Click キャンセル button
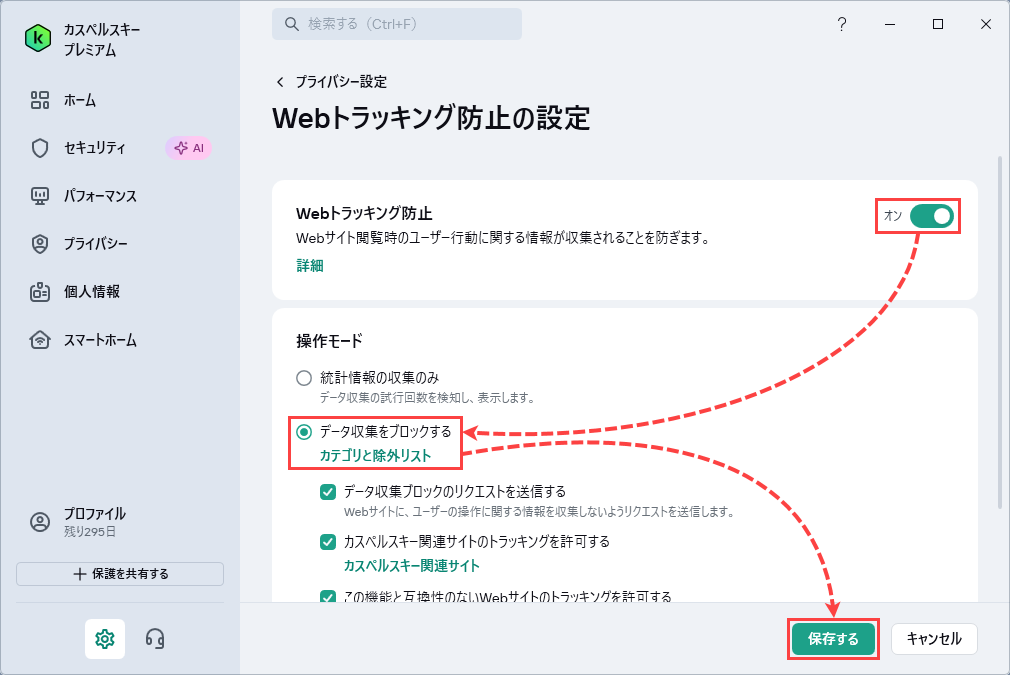Screen dimensions: 1010x675 pos(934,638)
